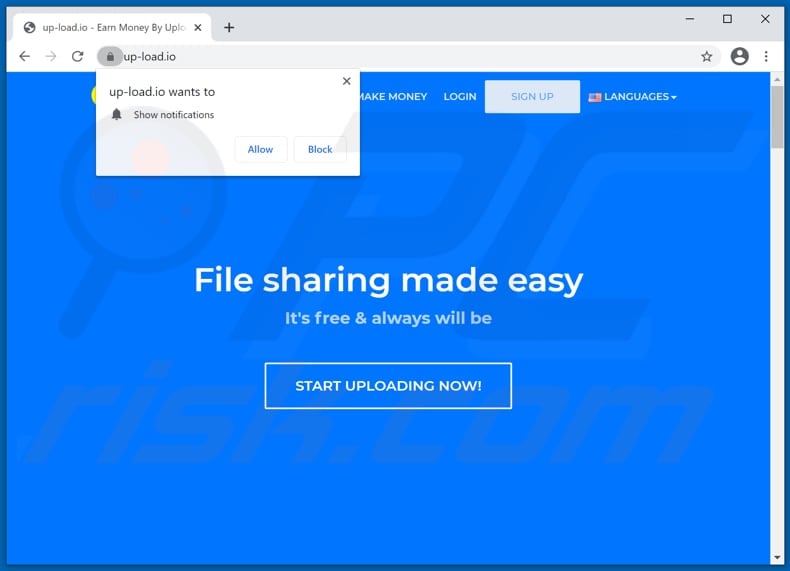Open the Chrome three-dot menu
This screenshot has width=790, height=571.
tap(766, 57)
